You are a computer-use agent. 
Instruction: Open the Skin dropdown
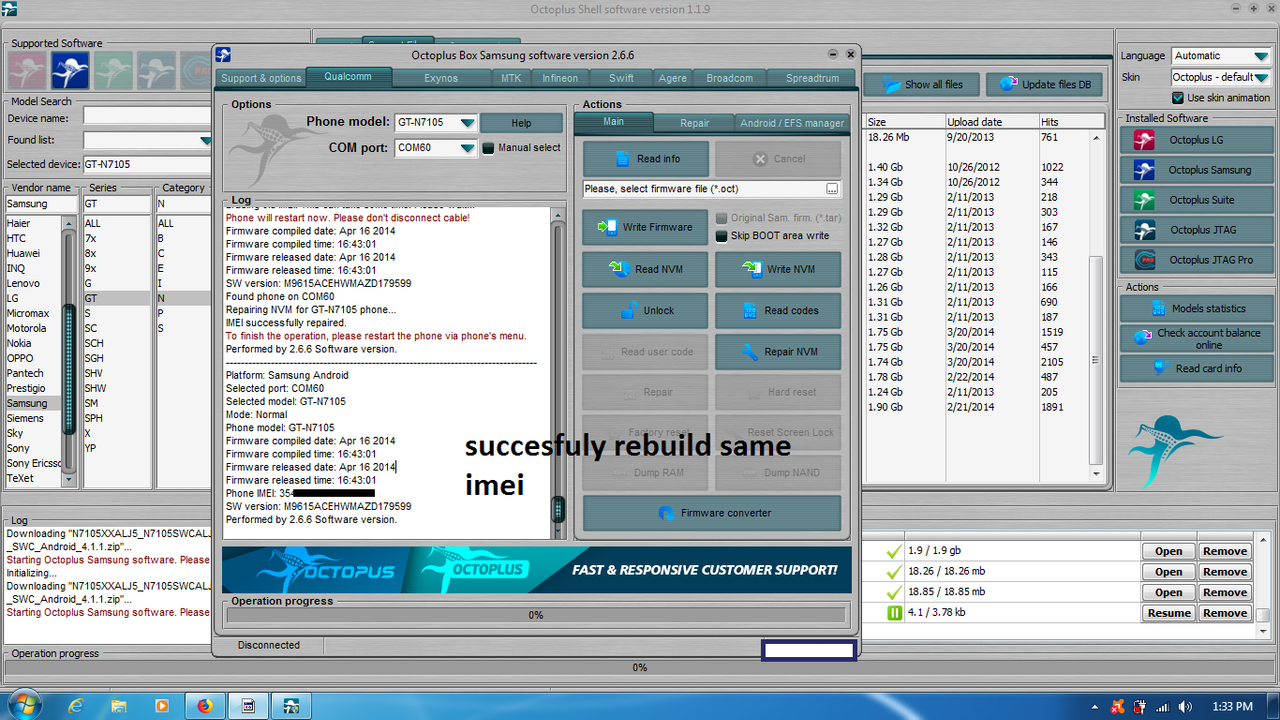1261,77
